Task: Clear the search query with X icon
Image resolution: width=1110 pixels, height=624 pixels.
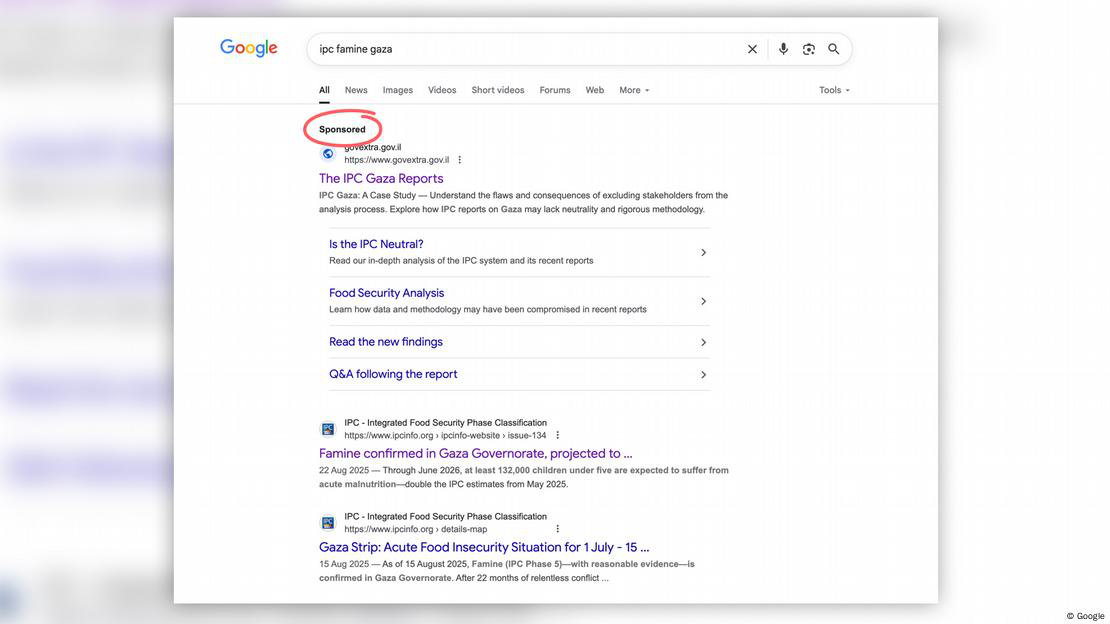Action: point(752,49)
